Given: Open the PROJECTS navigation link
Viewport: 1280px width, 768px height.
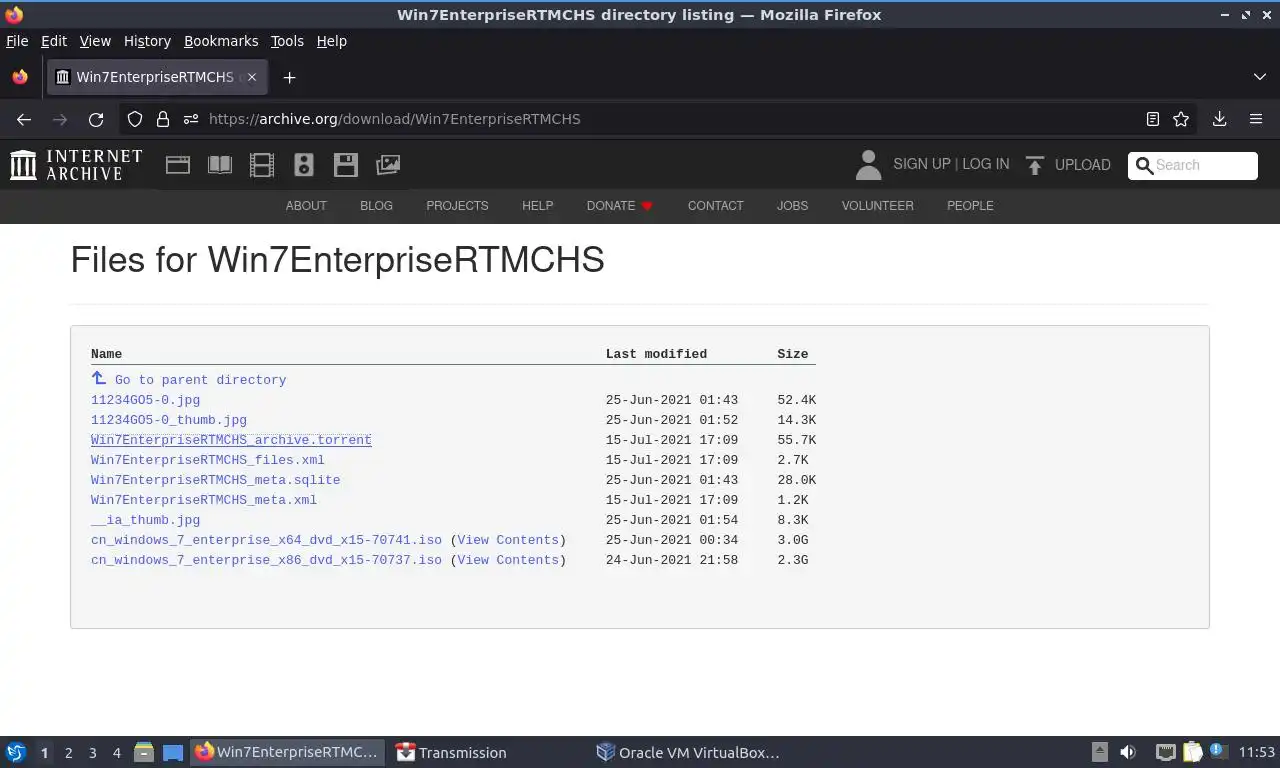Looking at the screenshot, I should (x=457, y=206).
